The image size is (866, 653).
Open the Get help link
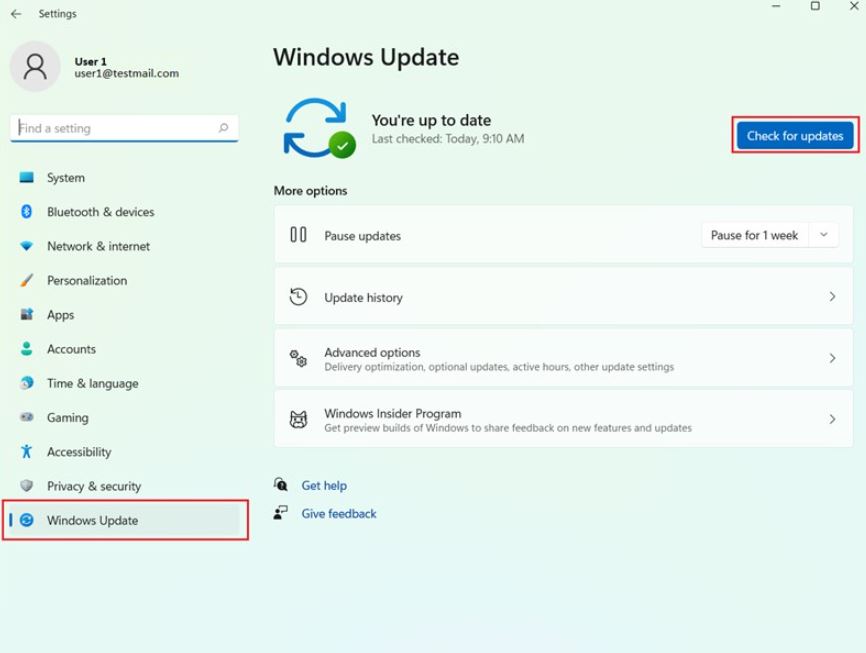coord(324,486)
